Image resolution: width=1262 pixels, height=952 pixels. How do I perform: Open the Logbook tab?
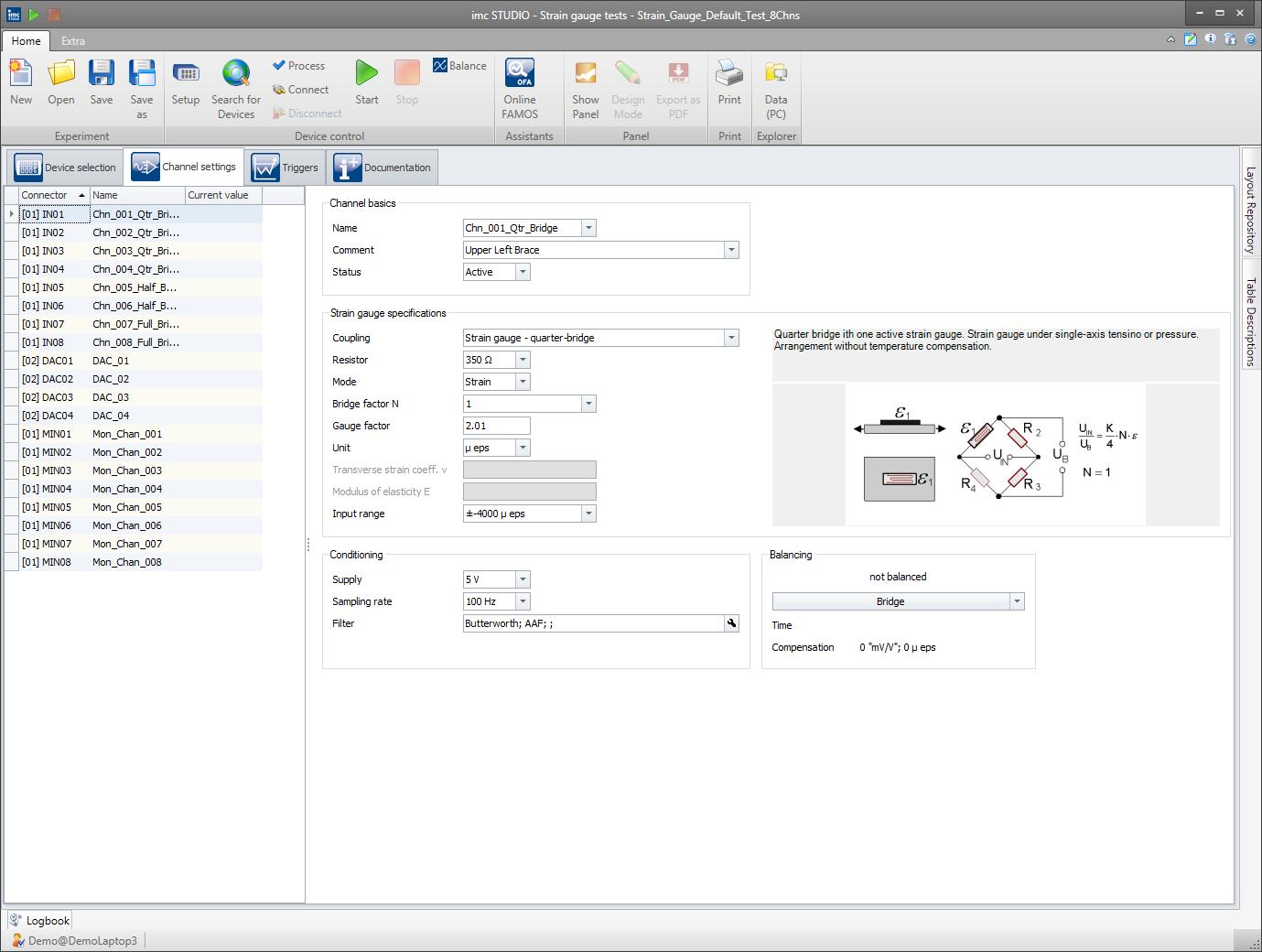tap(39, 920)
